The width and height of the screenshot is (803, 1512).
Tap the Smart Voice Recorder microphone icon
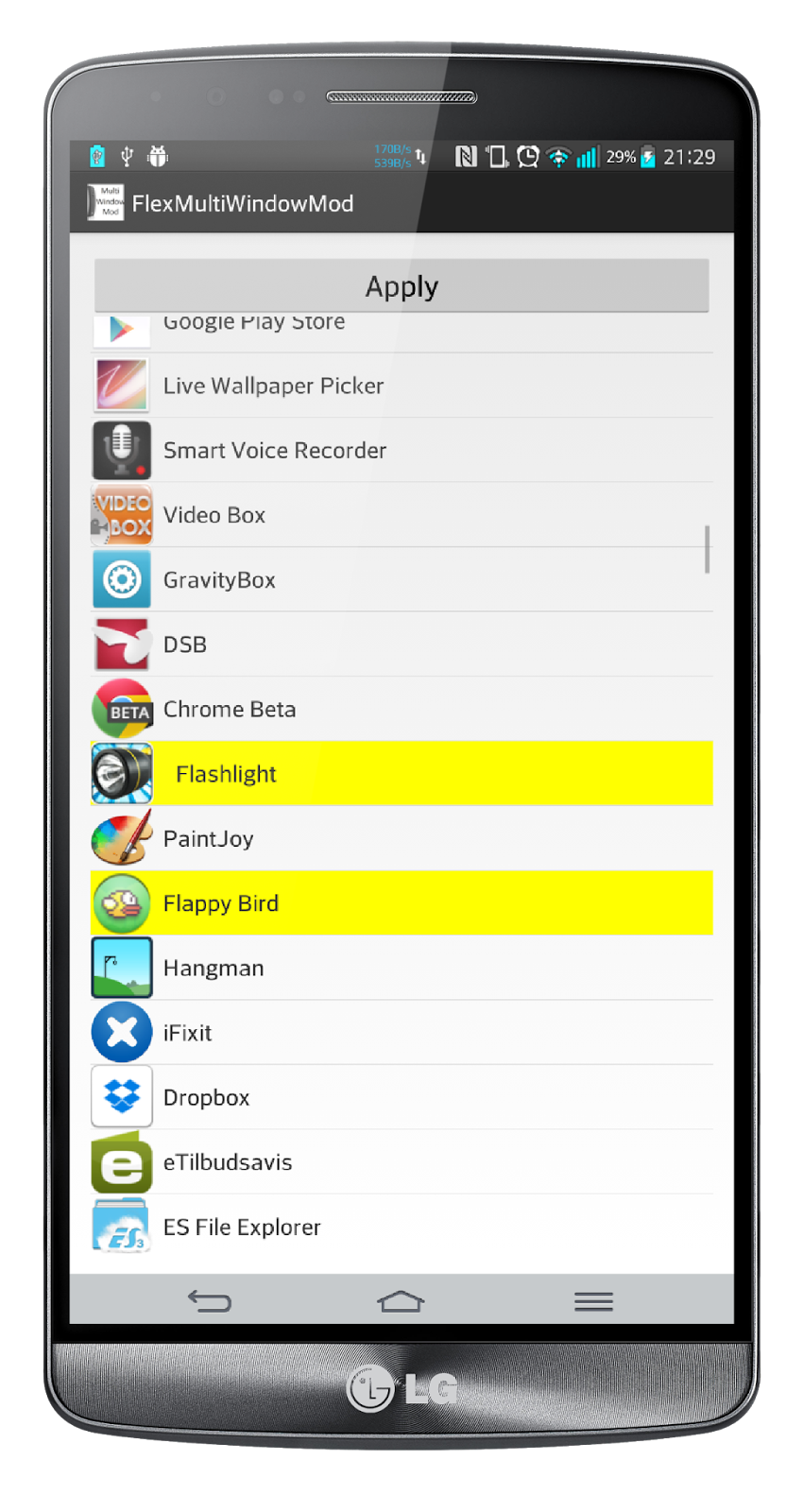[x=122, y=450]
